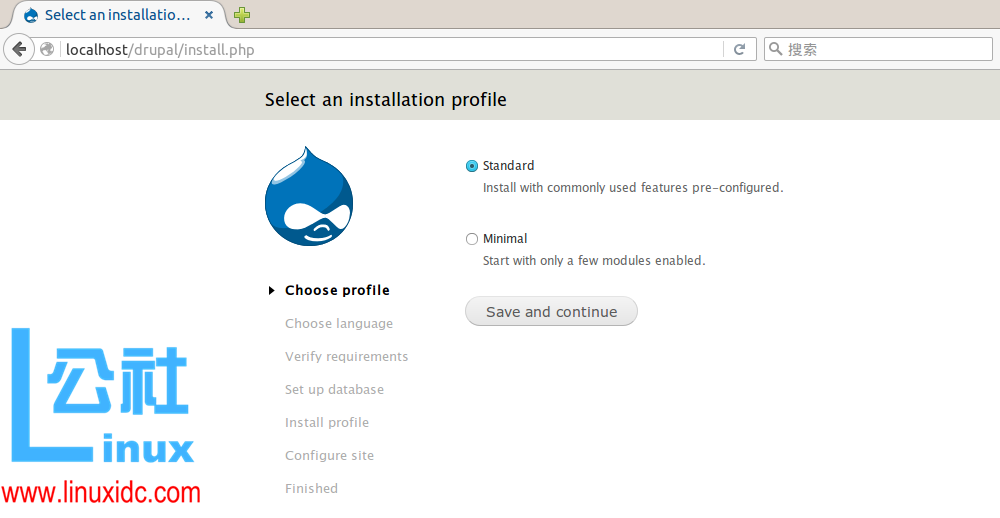Click 'Start with only a few modules enabled.' text
Viewport: 1000px width, 518px height.
(594, 261)
